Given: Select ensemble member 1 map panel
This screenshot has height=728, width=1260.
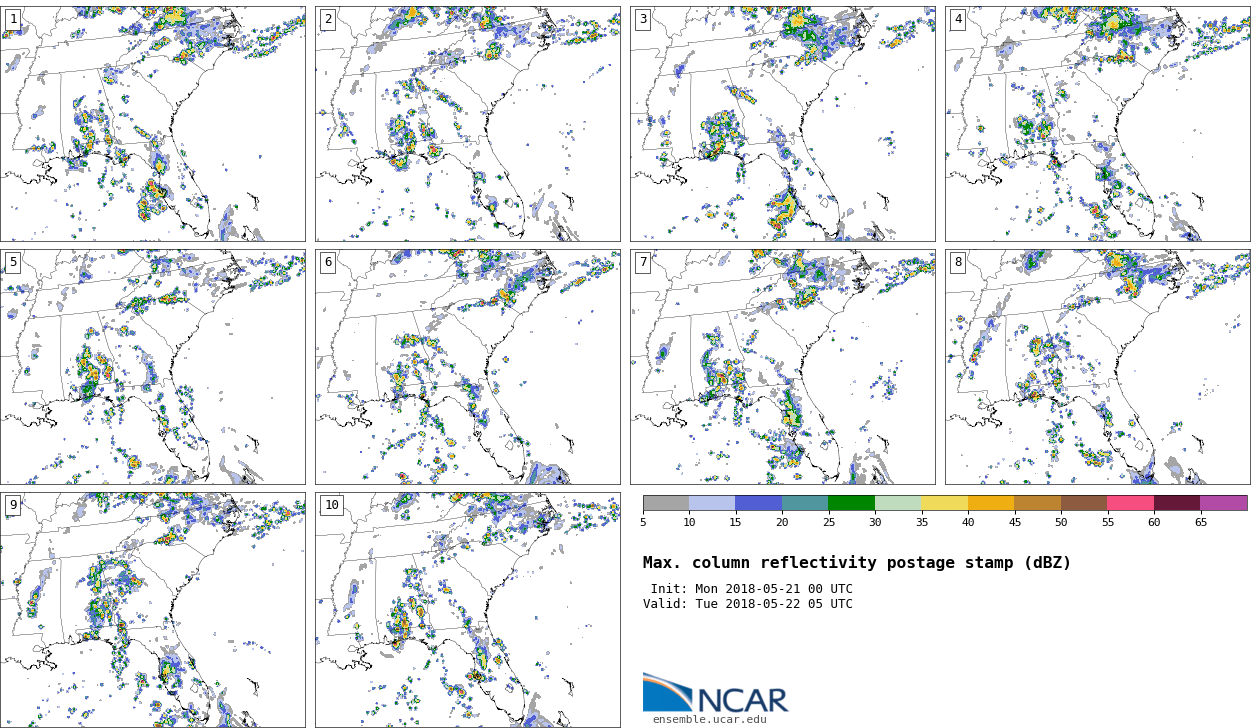Looking at the screenshot, I should (x=153, y=124).
